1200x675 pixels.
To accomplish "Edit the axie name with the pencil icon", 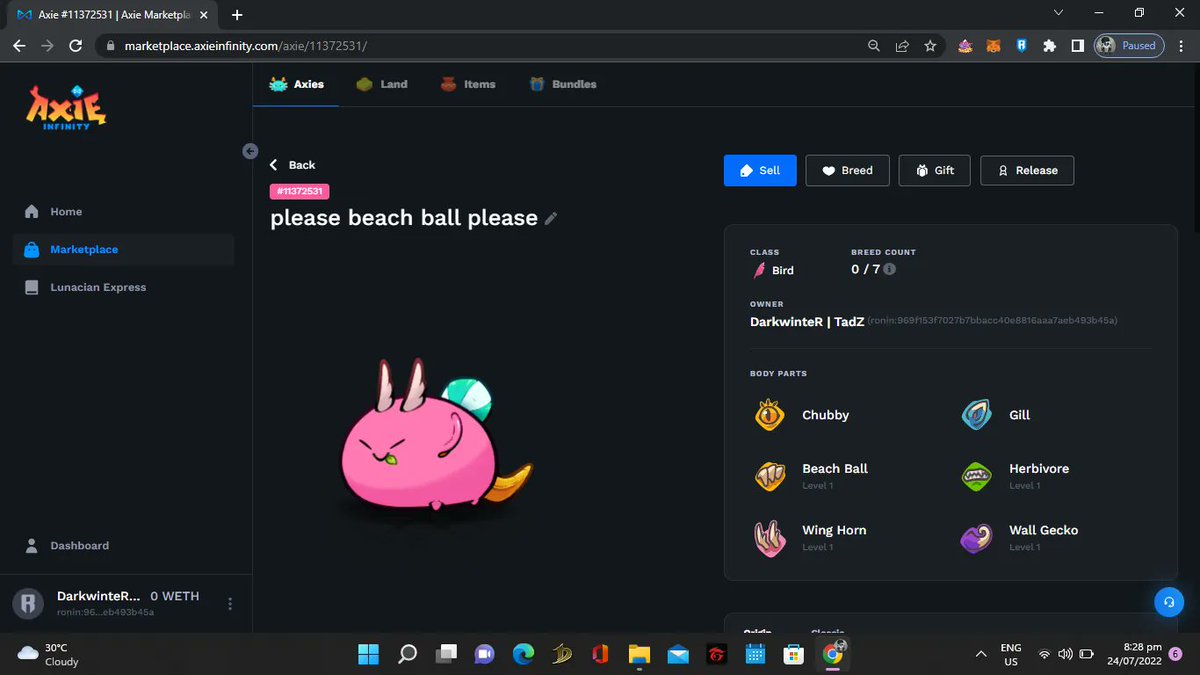I will pos(551,218).
